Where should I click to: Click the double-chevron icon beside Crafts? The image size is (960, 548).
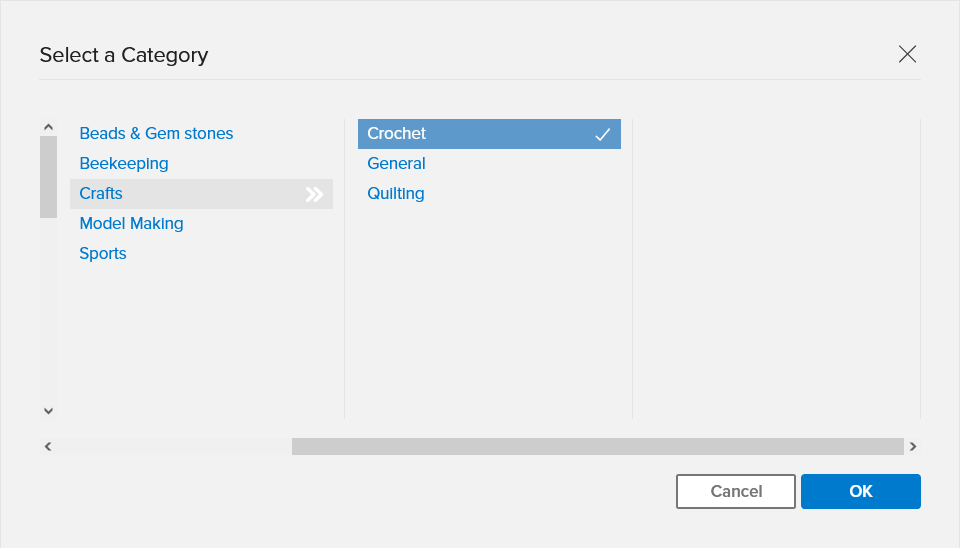(x=314, y=194)
